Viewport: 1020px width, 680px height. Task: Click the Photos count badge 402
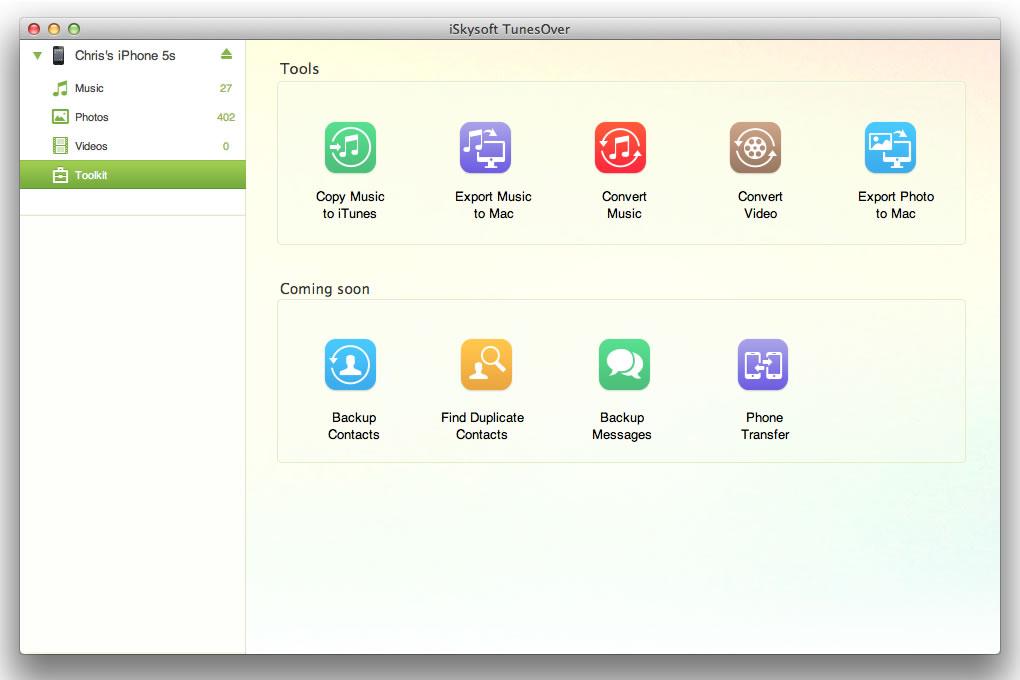tap(225, 118)
